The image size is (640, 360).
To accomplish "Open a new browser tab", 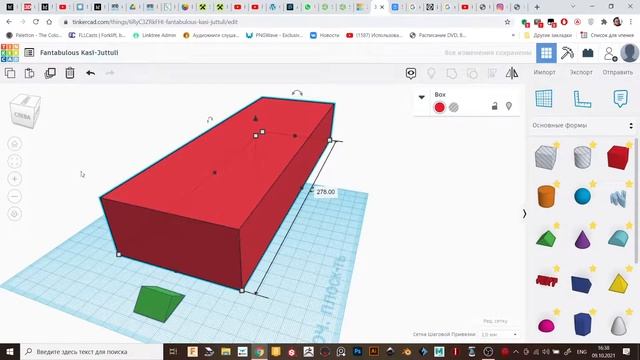I will click(537, 7).
